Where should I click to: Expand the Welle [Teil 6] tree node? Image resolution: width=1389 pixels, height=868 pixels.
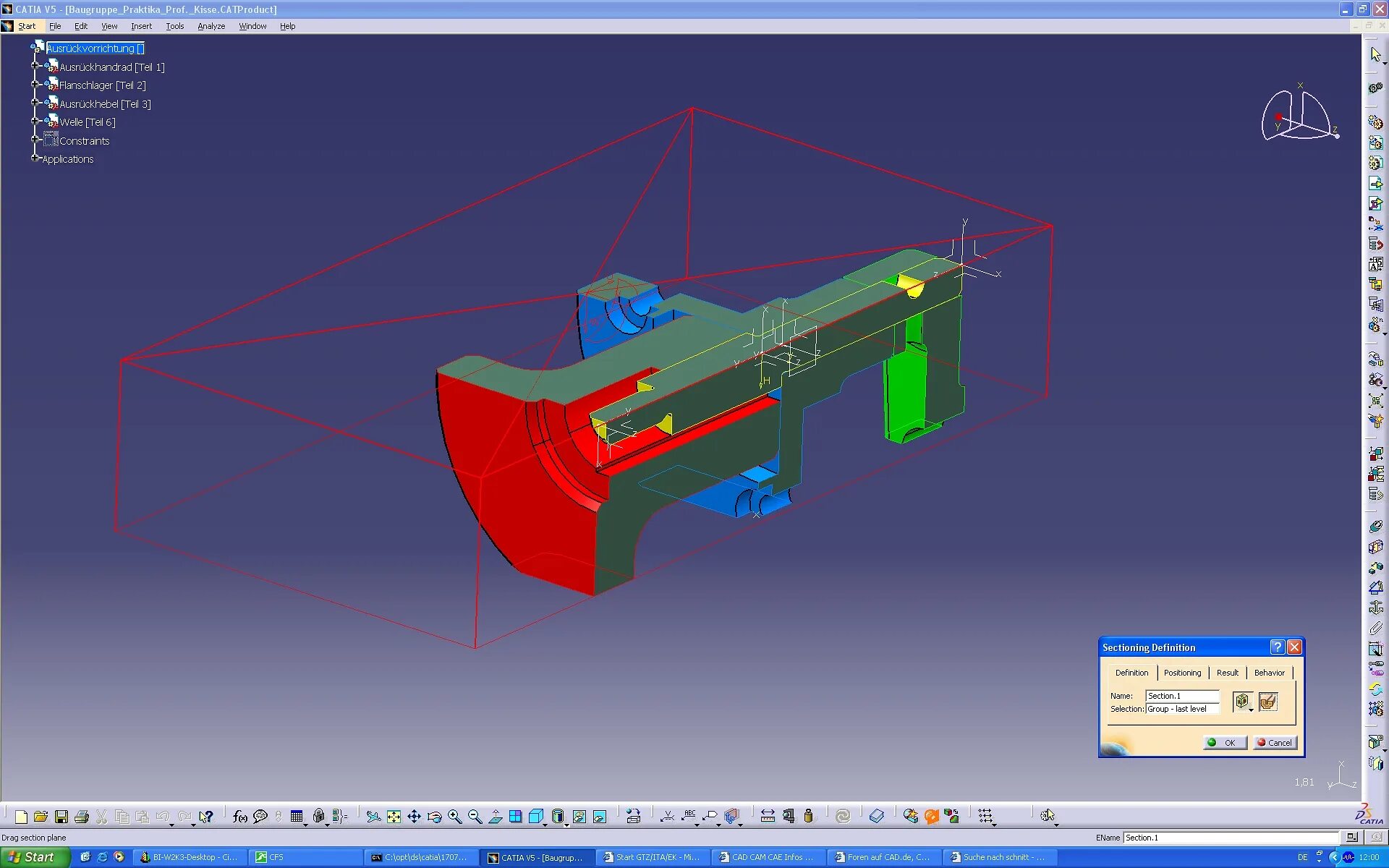coord(35,121)
